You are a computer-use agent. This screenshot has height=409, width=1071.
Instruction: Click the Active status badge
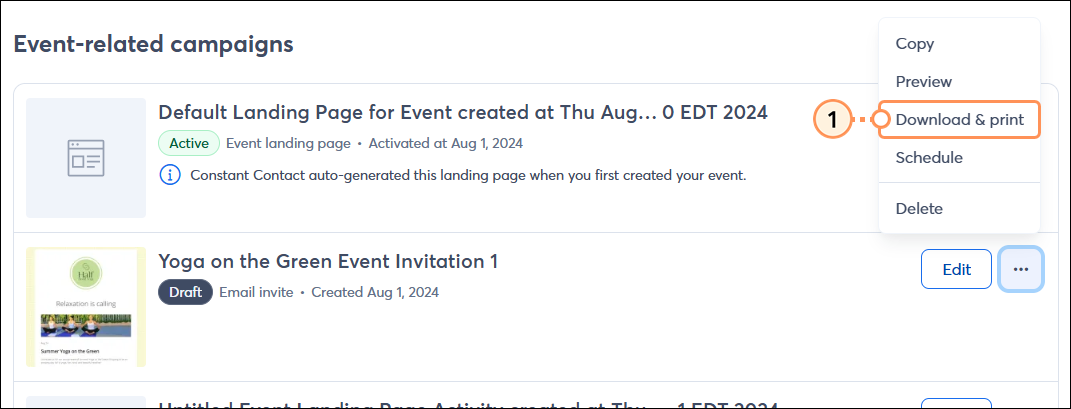[189, 143]
